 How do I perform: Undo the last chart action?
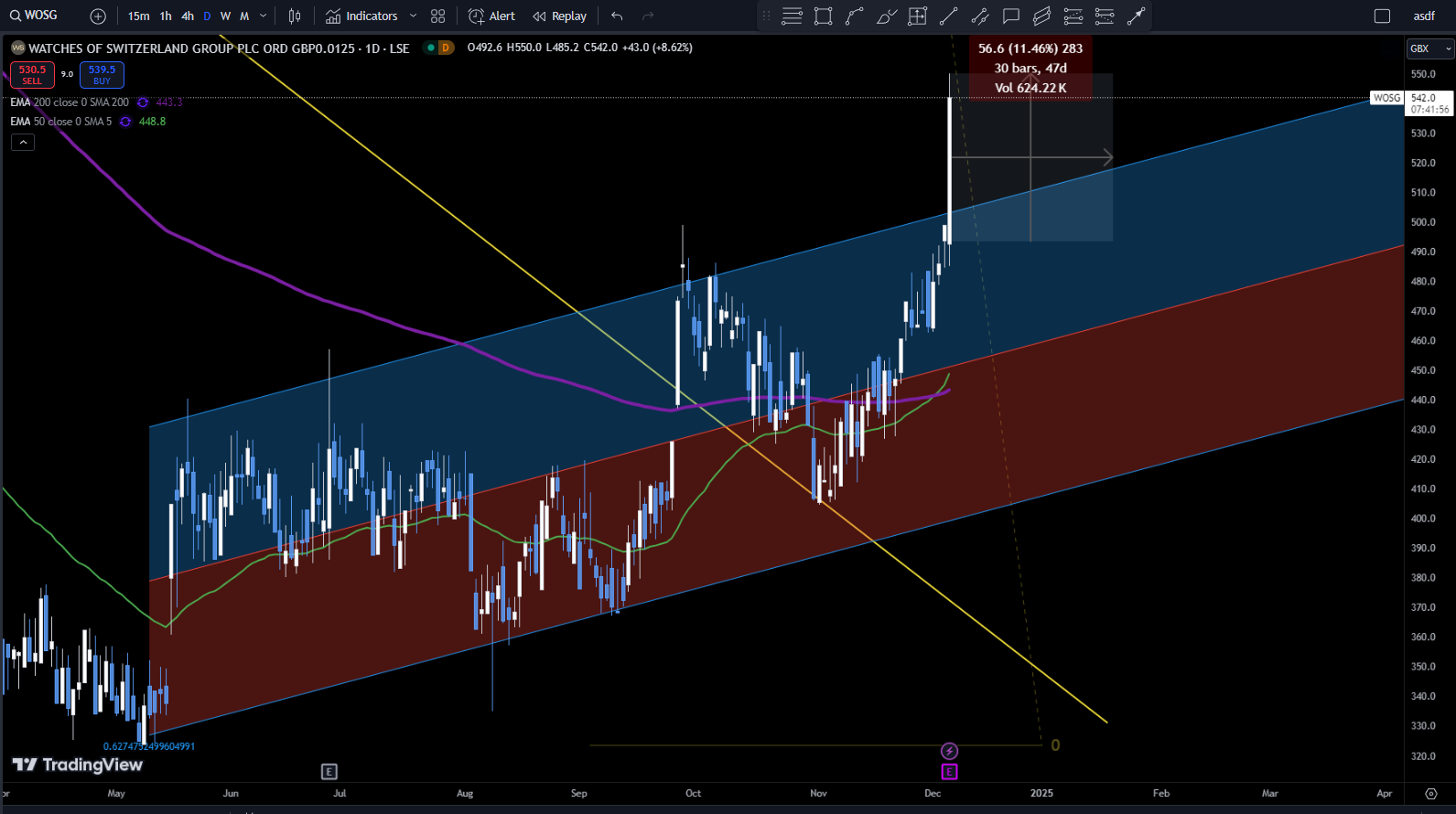[x=617, y=16]
